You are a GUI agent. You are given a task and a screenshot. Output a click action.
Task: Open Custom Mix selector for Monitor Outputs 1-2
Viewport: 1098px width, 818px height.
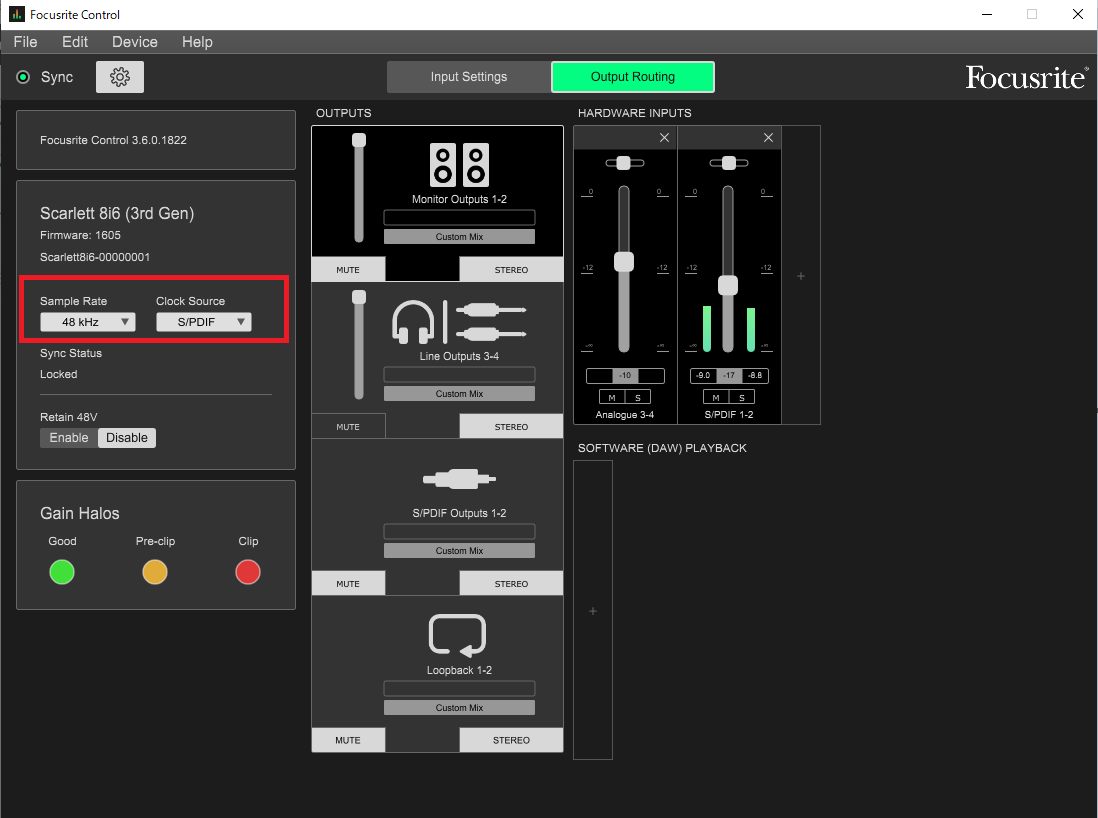coord(459,237)
